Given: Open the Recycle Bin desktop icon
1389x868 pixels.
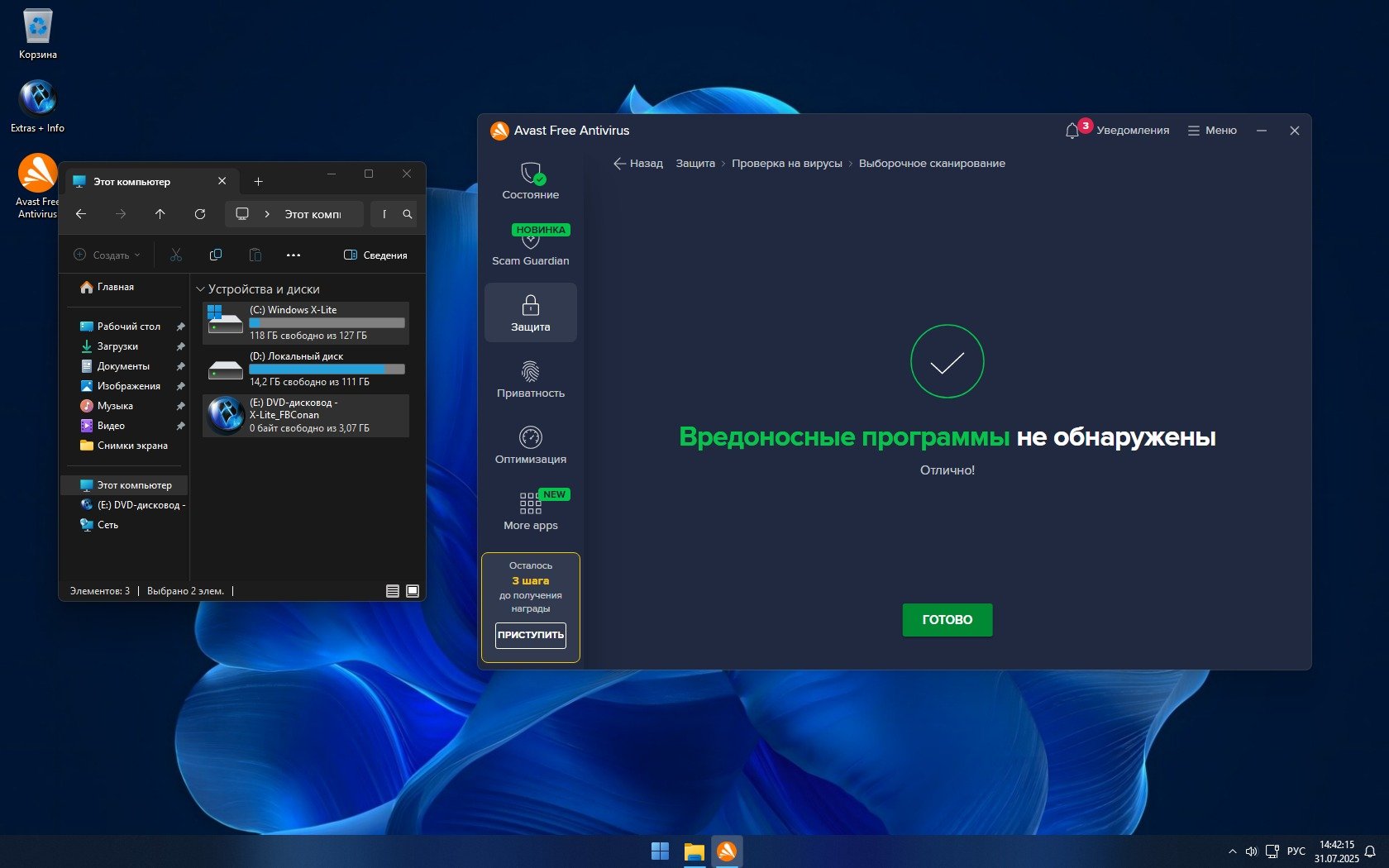Looking at the screenshot, I should click(38, 35).
